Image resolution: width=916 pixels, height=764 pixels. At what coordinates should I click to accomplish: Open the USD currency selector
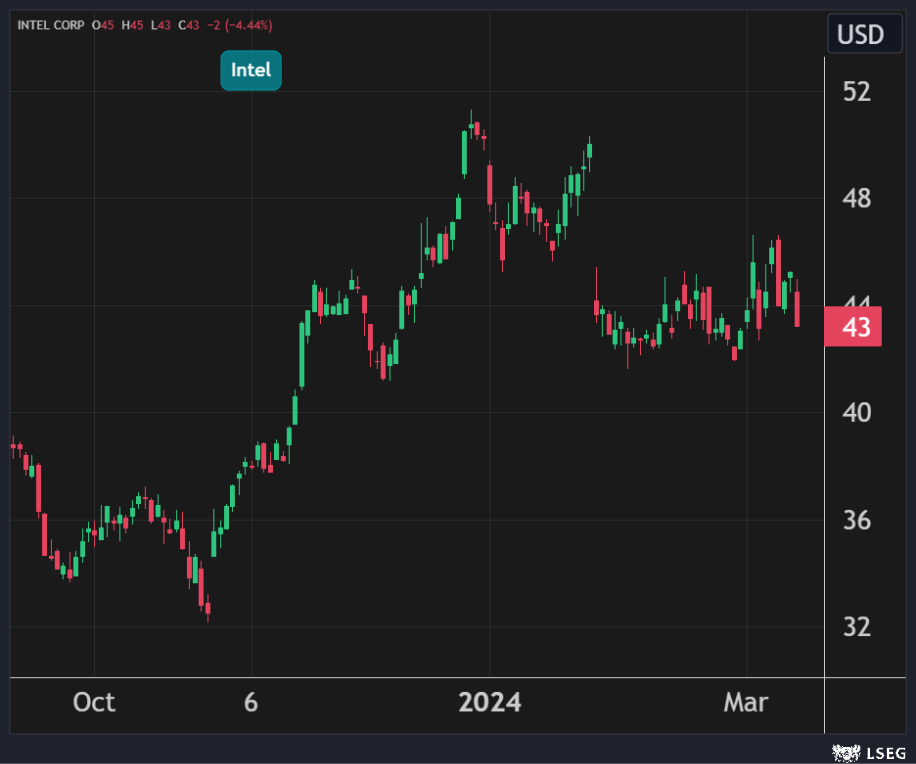pos(859,35)
